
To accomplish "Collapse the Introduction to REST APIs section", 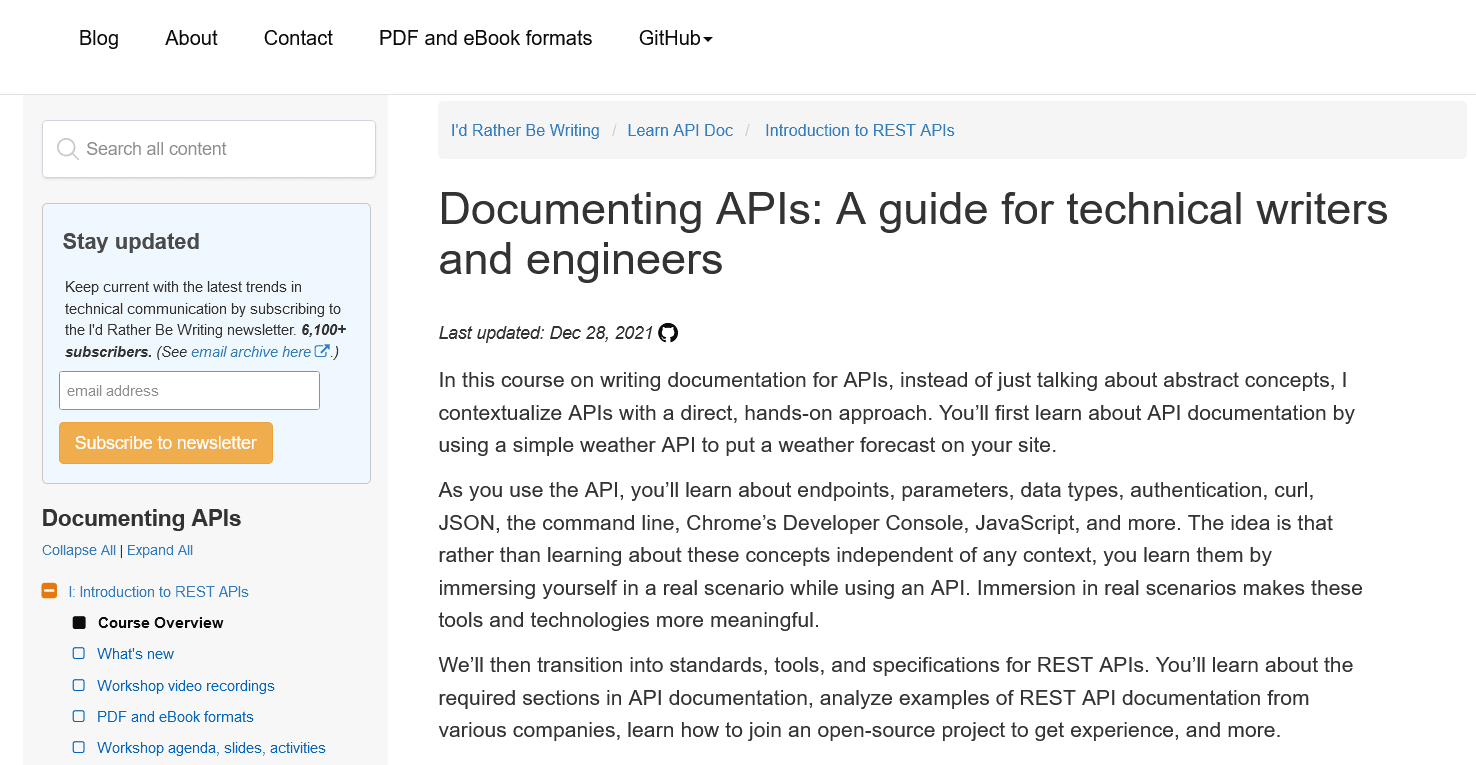I will pos(49,591).
